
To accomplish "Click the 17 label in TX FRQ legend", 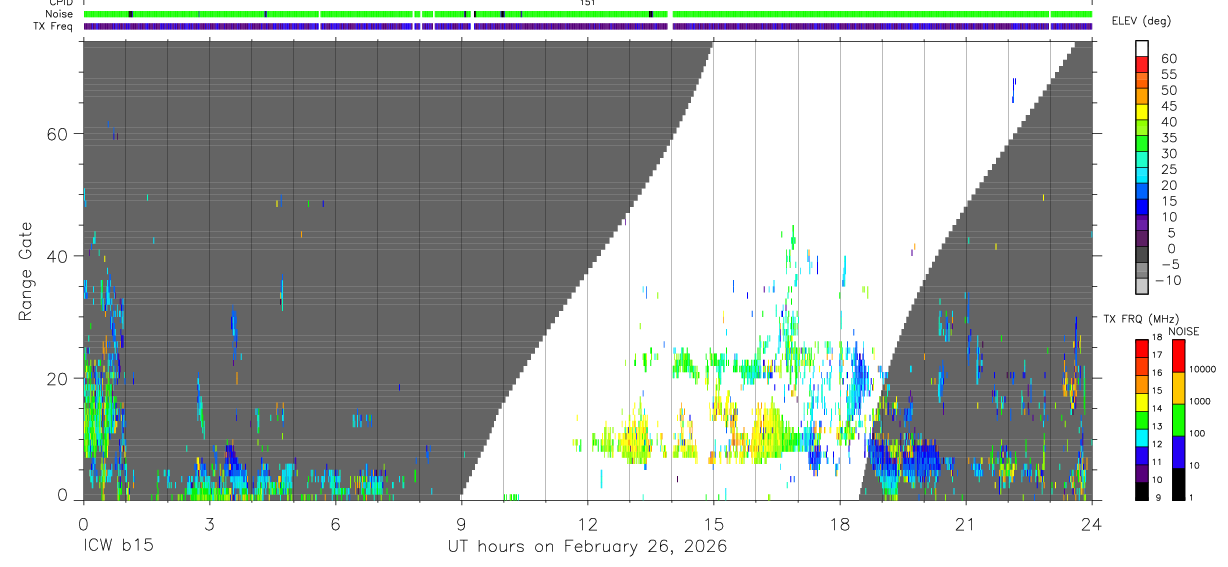I will pos(1158,354).
